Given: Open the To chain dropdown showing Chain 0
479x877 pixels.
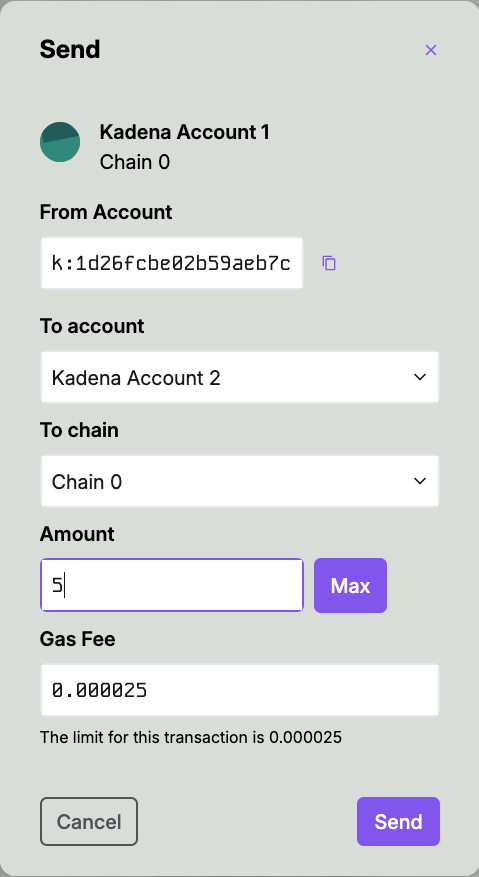Looking at the screenshot, I should tap(240, 481).
